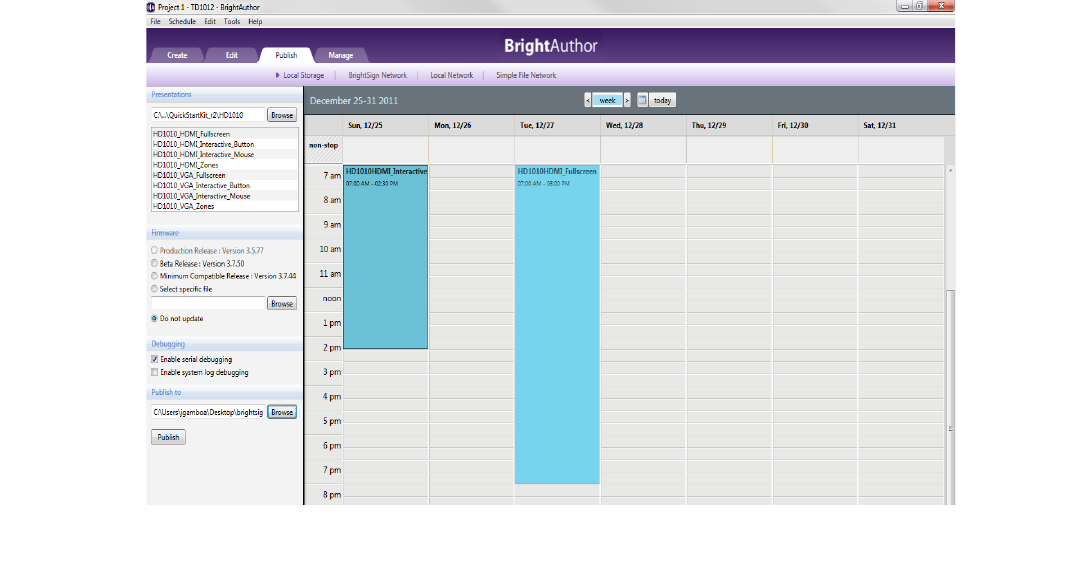Select HD1010_VGA_Interactive_Button in presentation list
Image resolution: width=1080 pixels, height=577 pixels.
click(x=225, y=186)
